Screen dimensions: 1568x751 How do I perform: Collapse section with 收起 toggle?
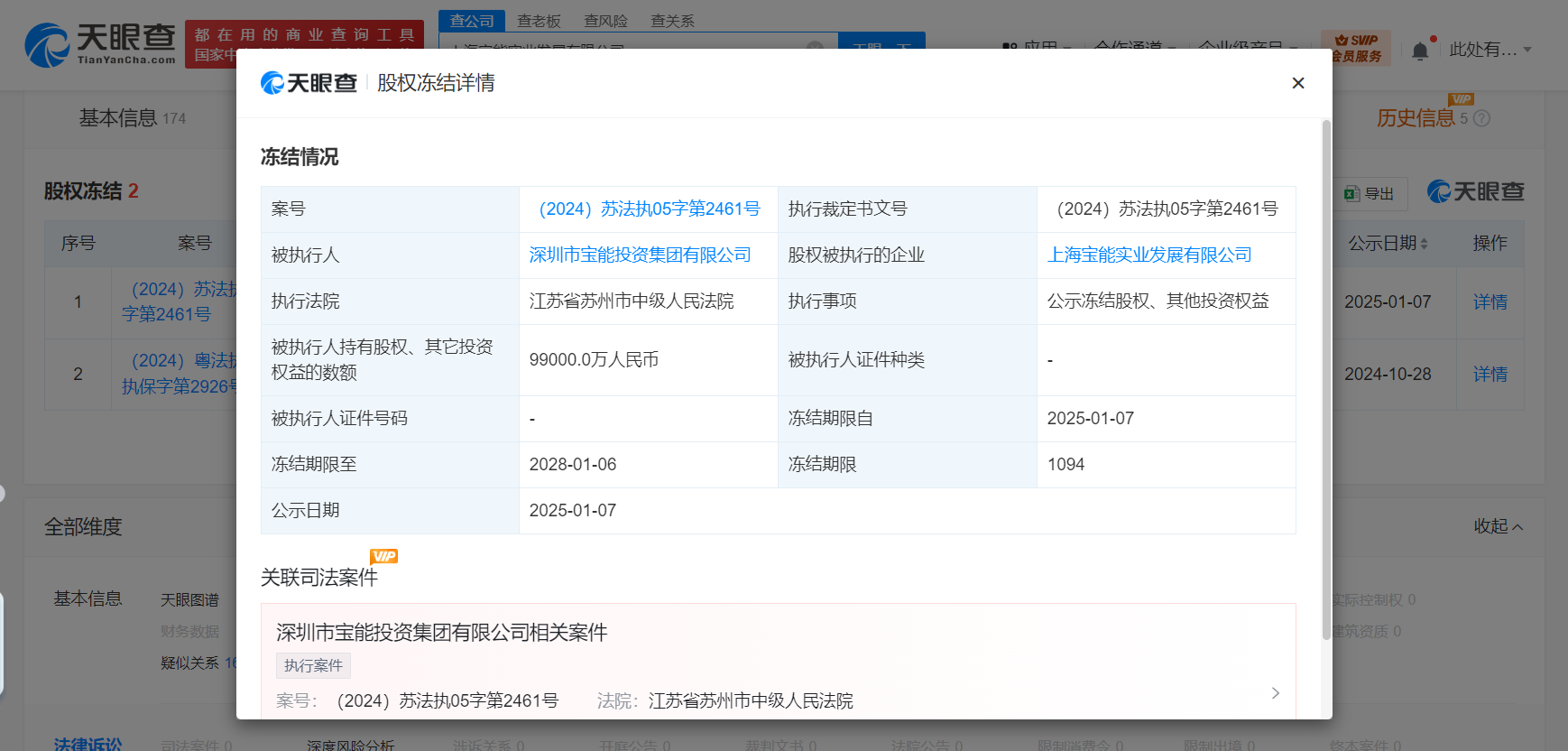click(x=1499, y=526)
